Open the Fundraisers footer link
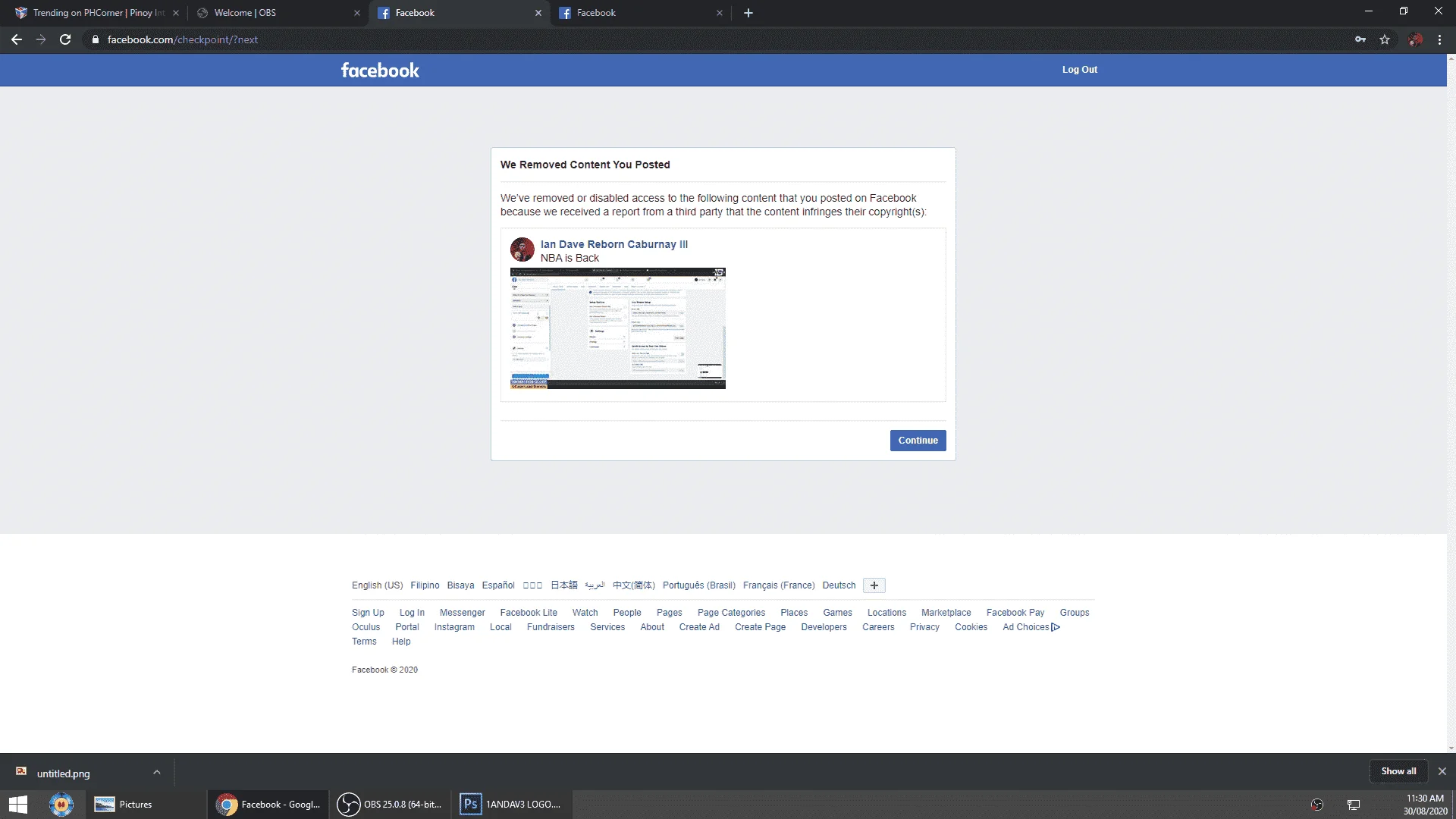The height and width of the screenshot is (819, 1456). point(551,627)
